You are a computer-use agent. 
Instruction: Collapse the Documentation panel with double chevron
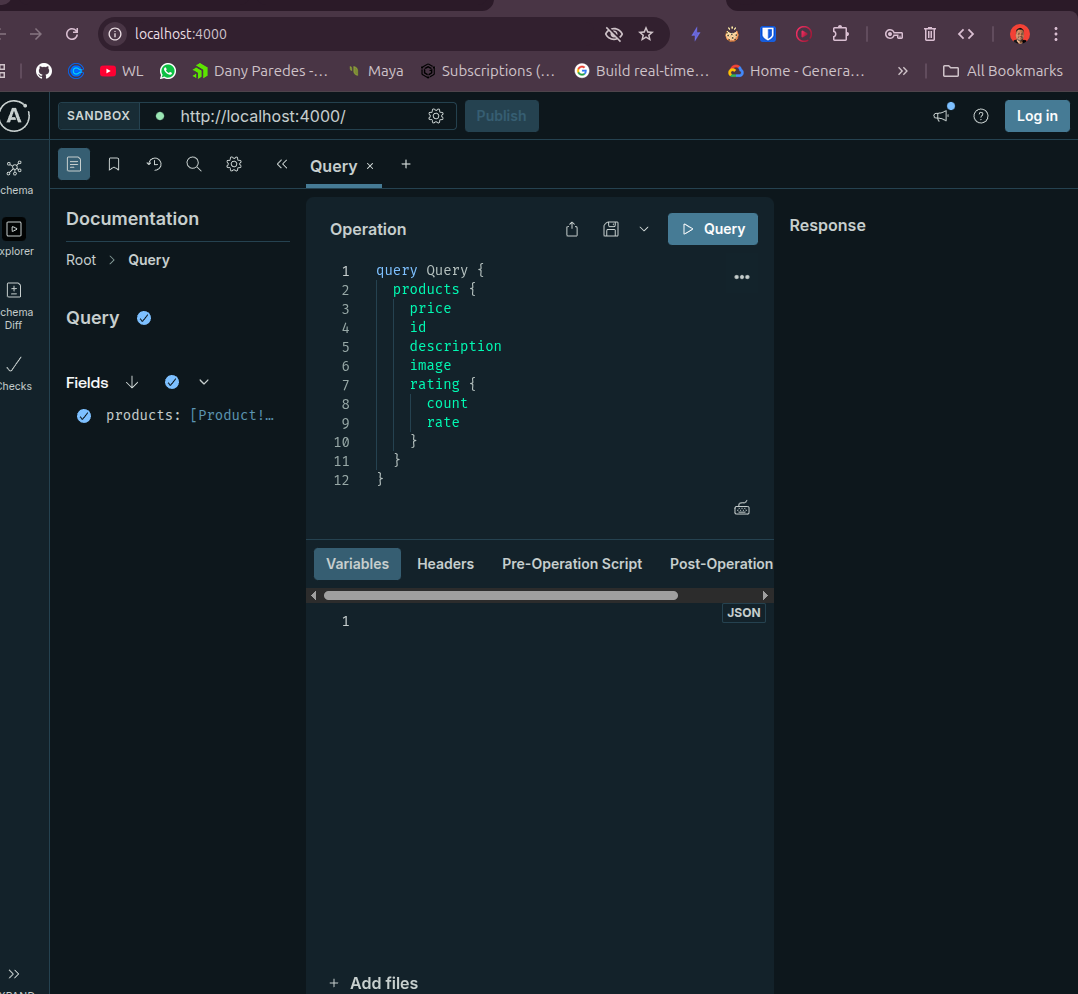pyautogui.click(x=281, y=164)
